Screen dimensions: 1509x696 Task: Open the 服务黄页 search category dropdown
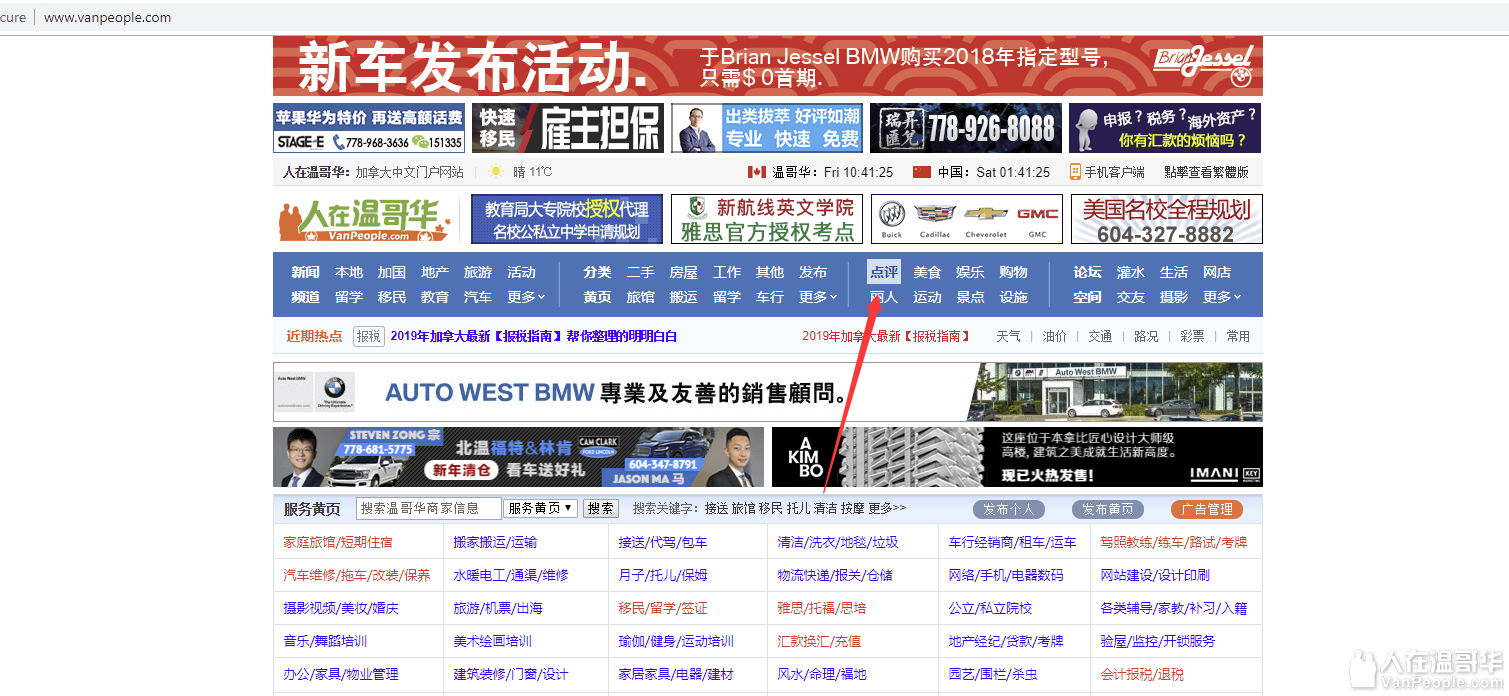pos(541,508)
